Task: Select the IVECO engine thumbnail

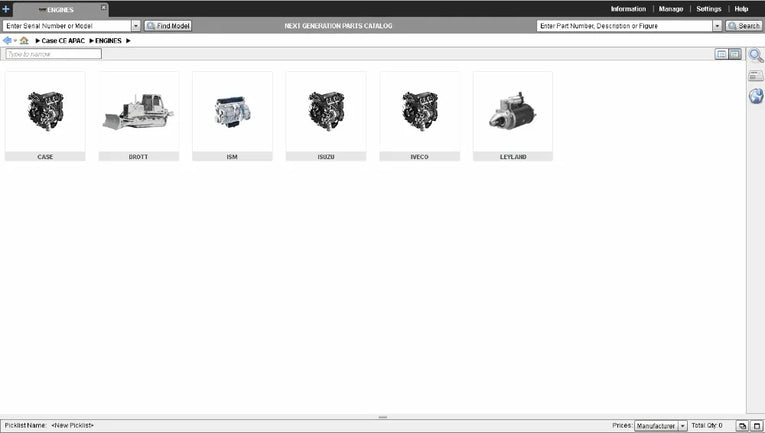Action: [419, 115]
